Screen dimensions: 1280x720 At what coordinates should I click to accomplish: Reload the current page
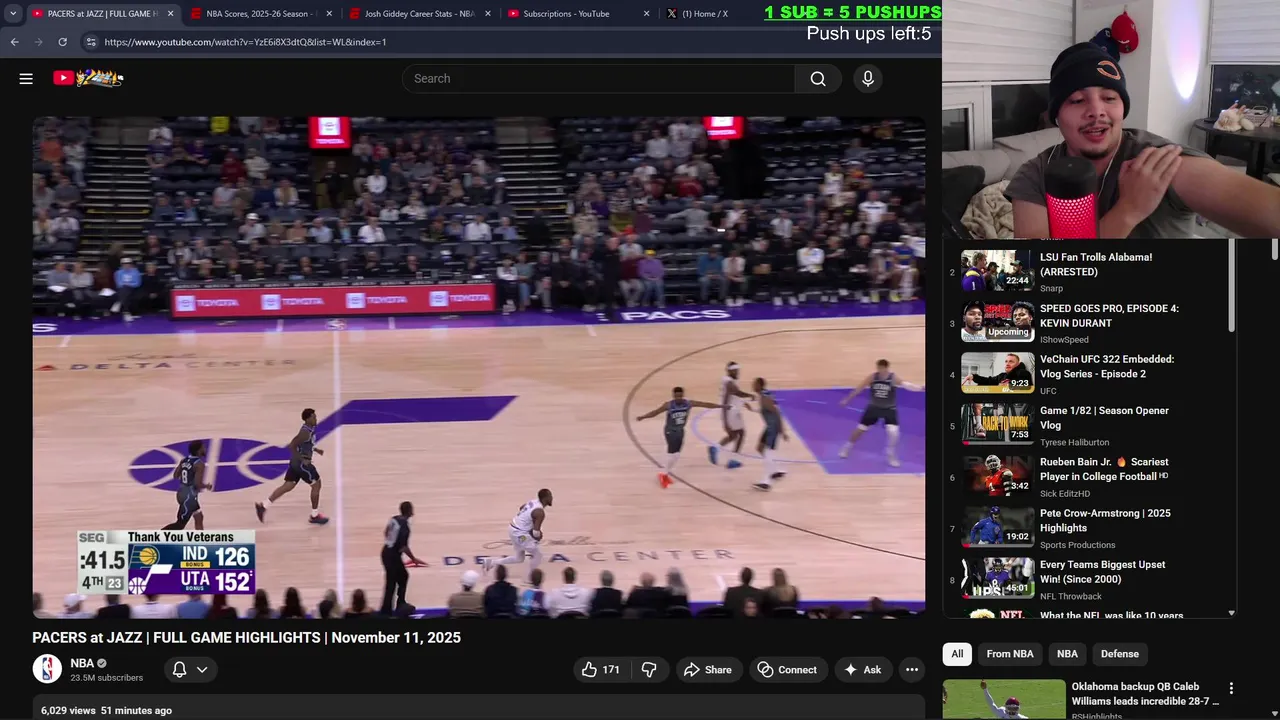pyautogui.click(x=62, y=42)
